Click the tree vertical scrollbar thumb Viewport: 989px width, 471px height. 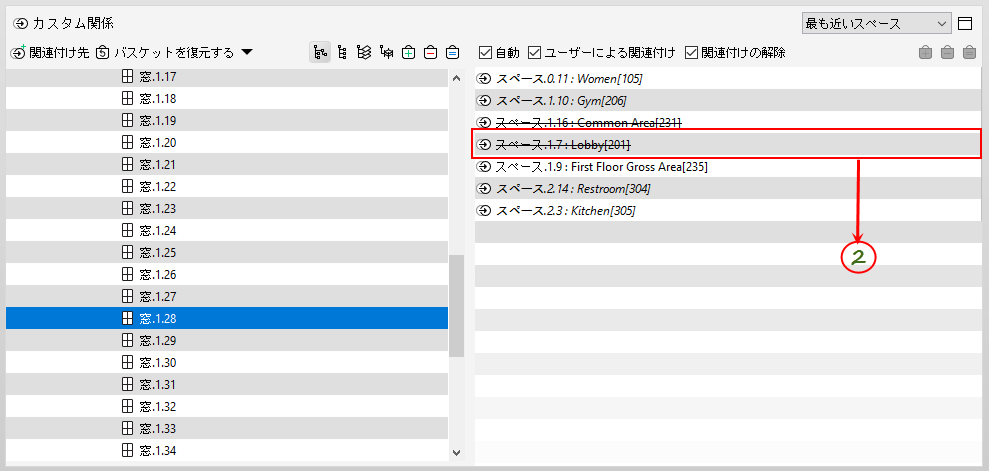click(x=457, y=306)
